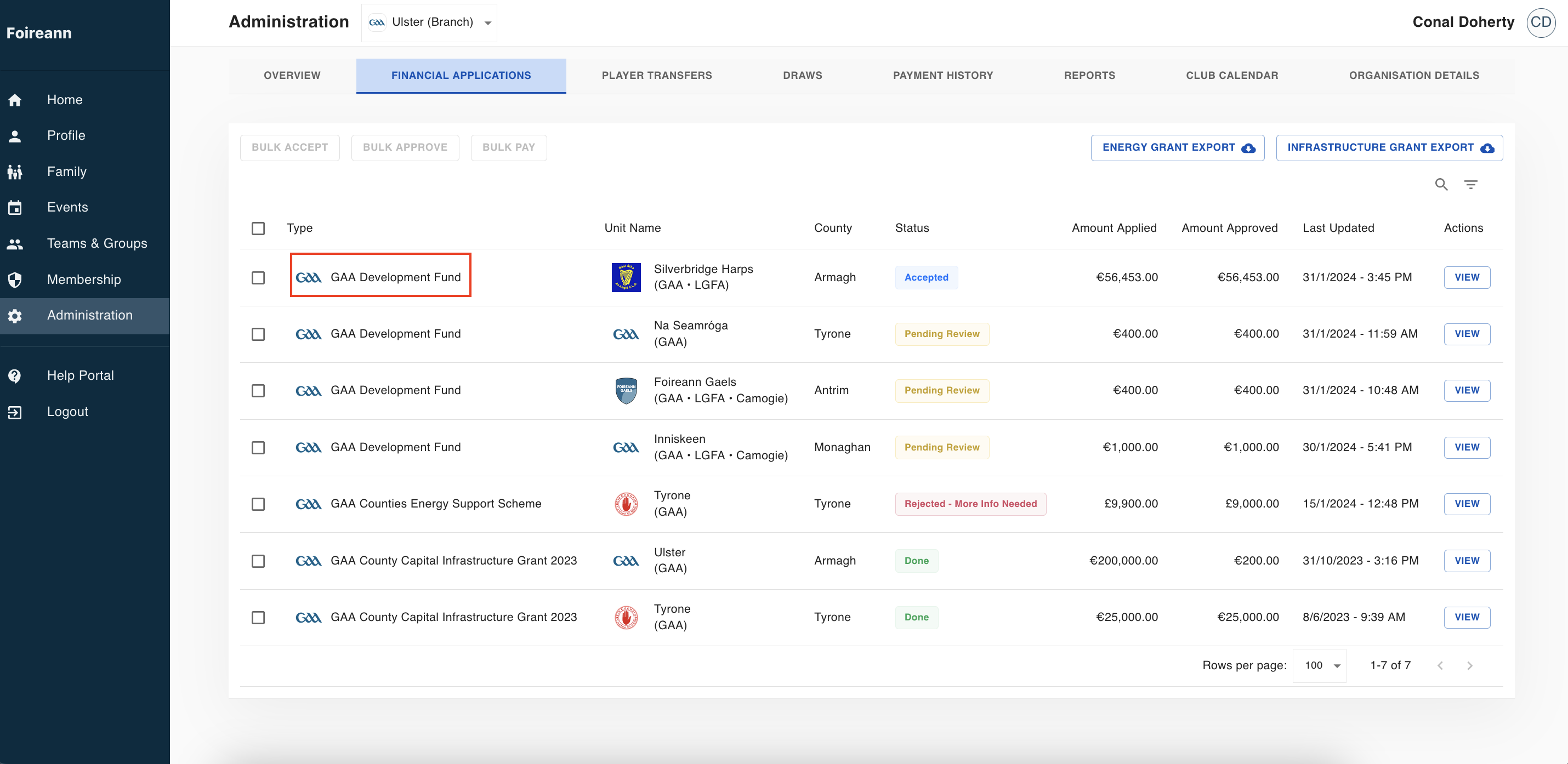The height and width of the screenshot is (764, 1568).
Task: Go to the previous page arrow
Action: 1440,666
